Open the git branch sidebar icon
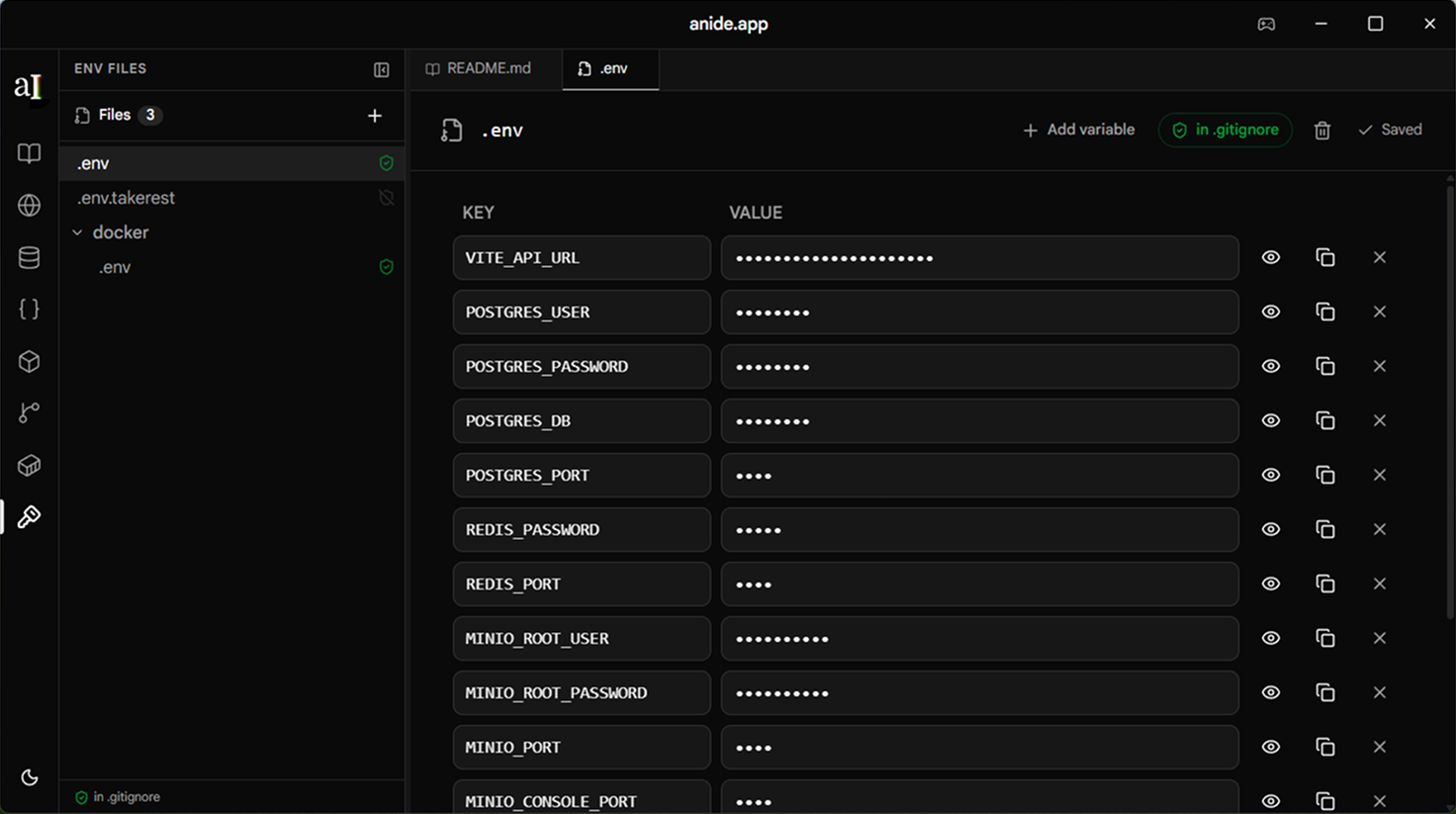 point(29,412)
